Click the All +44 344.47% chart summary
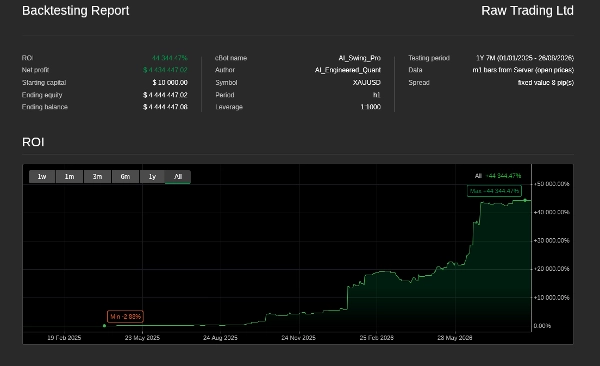This screenshot has height=366, width=600. (498, 176)
